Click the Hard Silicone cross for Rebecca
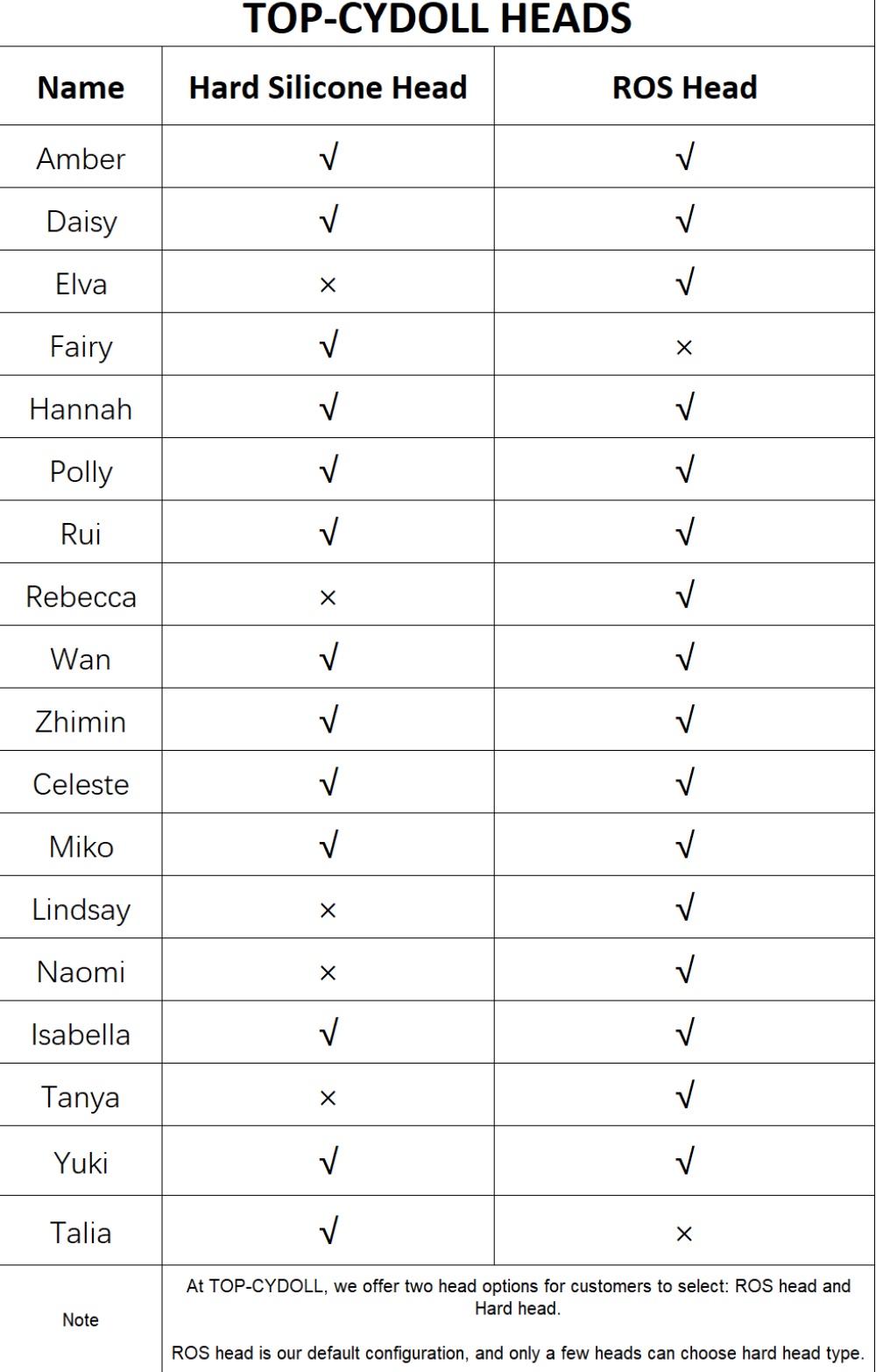 328,598
